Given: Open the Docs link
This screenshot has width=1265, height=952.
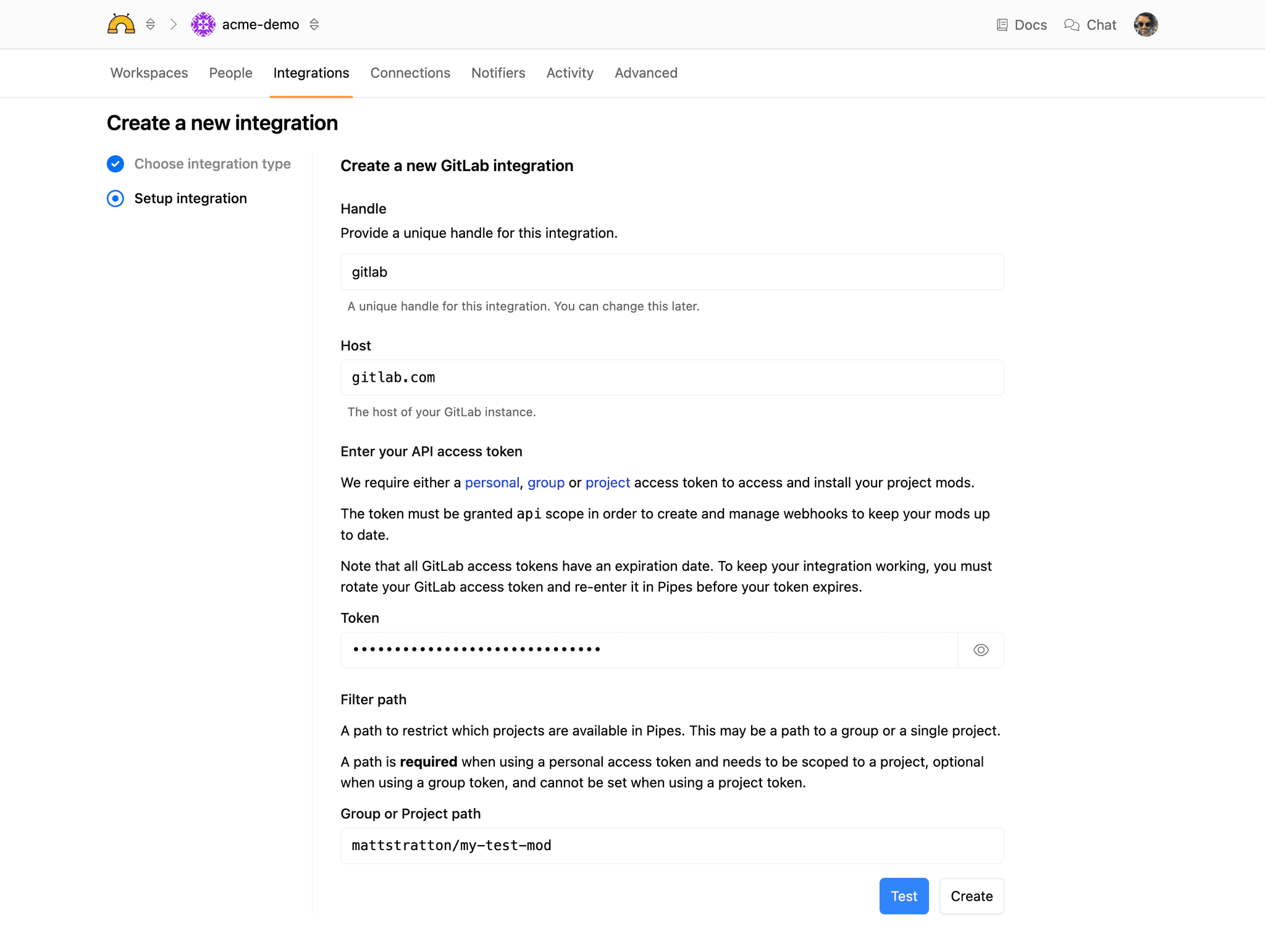Looking at the screenshot, I should (x=1022, y=25).
